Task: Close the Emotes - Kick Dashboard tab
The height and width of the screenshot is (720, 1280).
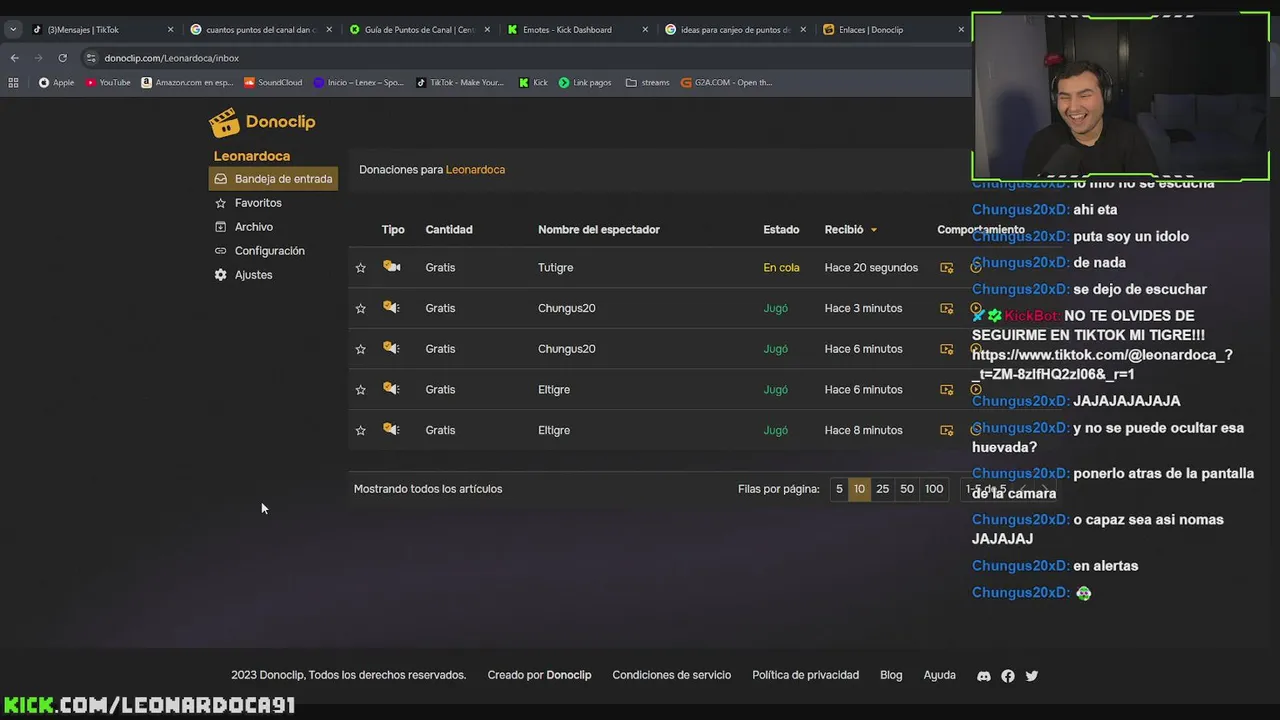Action: [x=645, y=30]
